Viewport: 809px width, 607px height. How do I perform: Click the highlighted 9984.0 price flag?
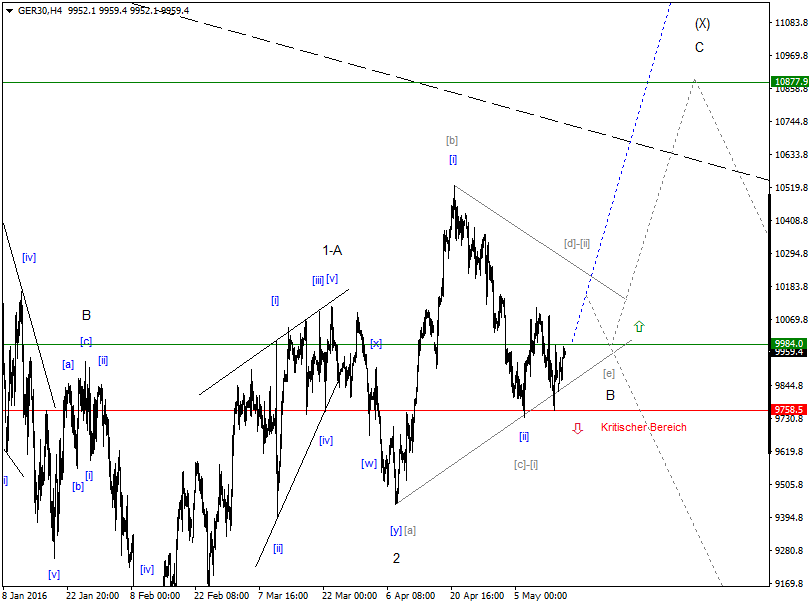(789, 342)
